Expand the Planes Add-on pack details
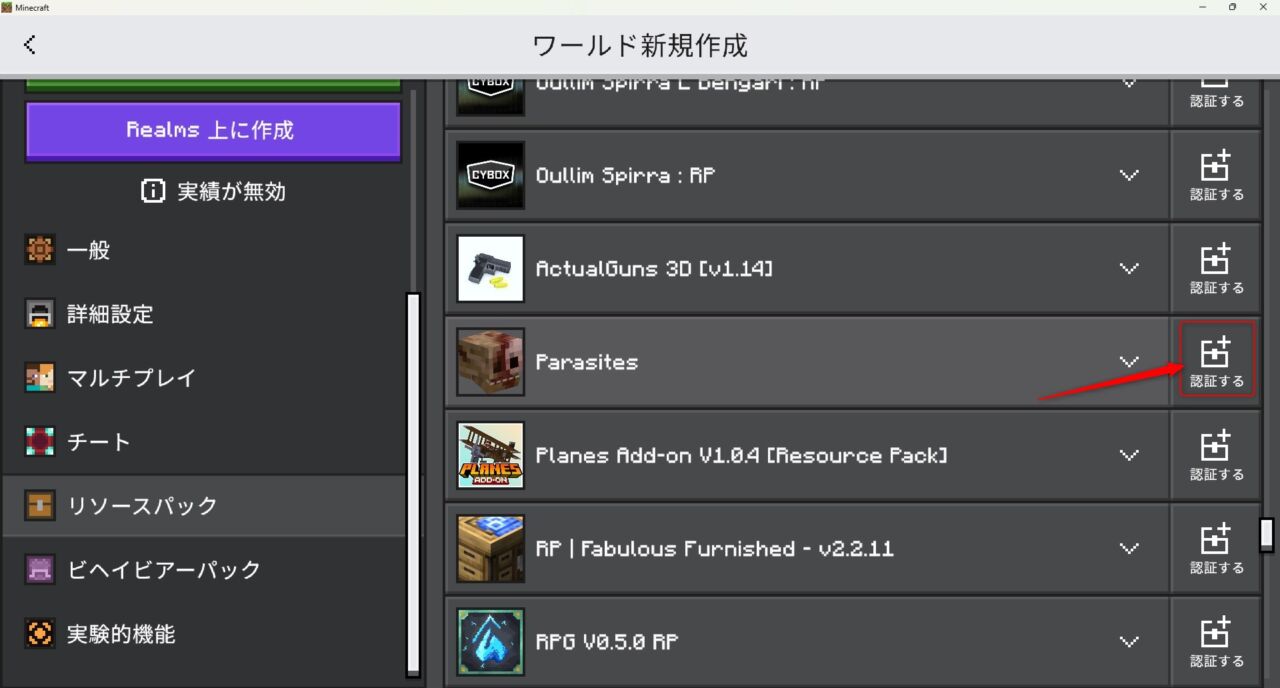Screen dimensions: 1280x688 [x=1129, y=455]
